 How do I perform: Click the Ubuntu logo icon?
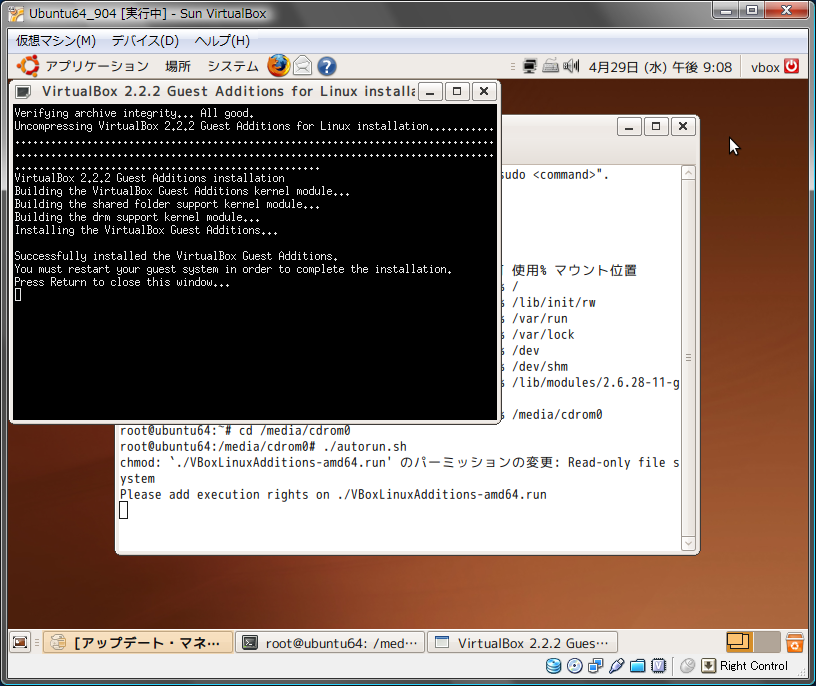point(28,66)
